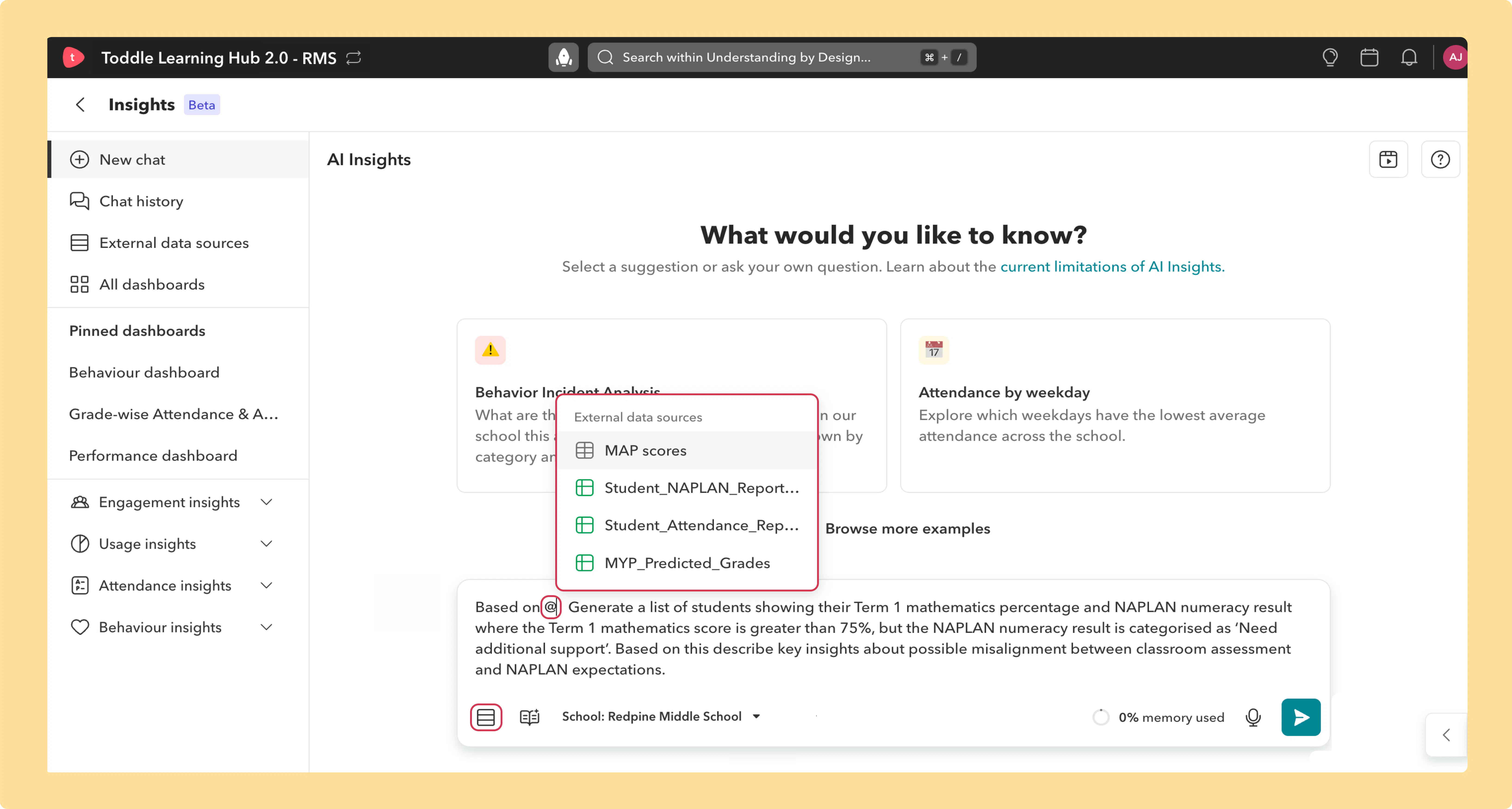Screen dimensions: 1512x809
Task: Click the rocket icon beside search bar
Action: (564, 58)
